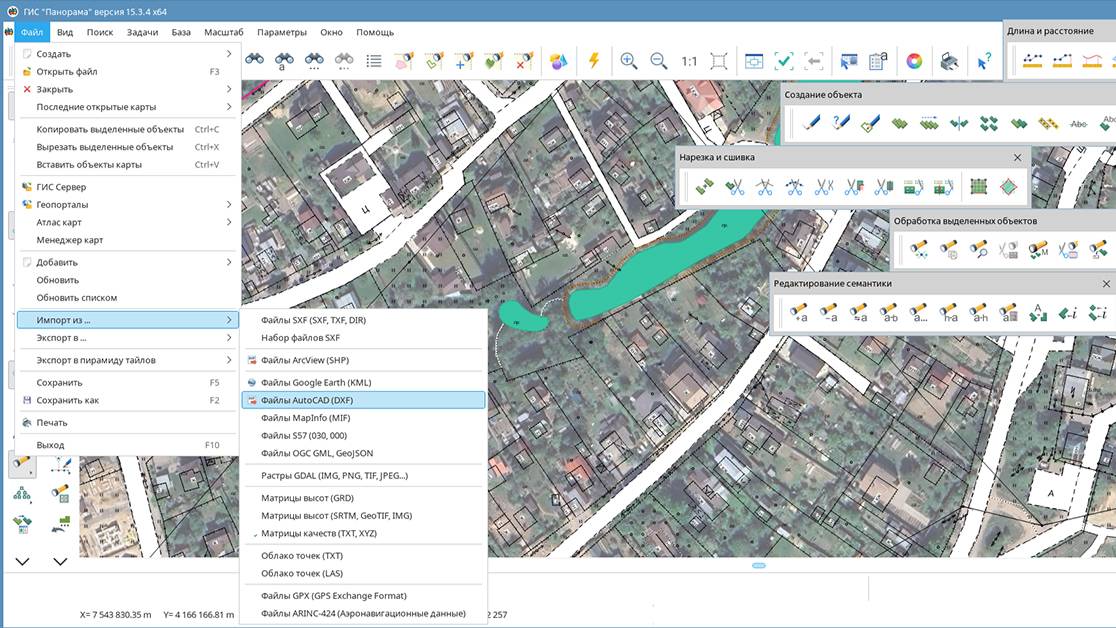The width and height of the screenshot is (1116, 628).
Task: Click the binoculars with 'a' icon
Action: click(284, 61)
